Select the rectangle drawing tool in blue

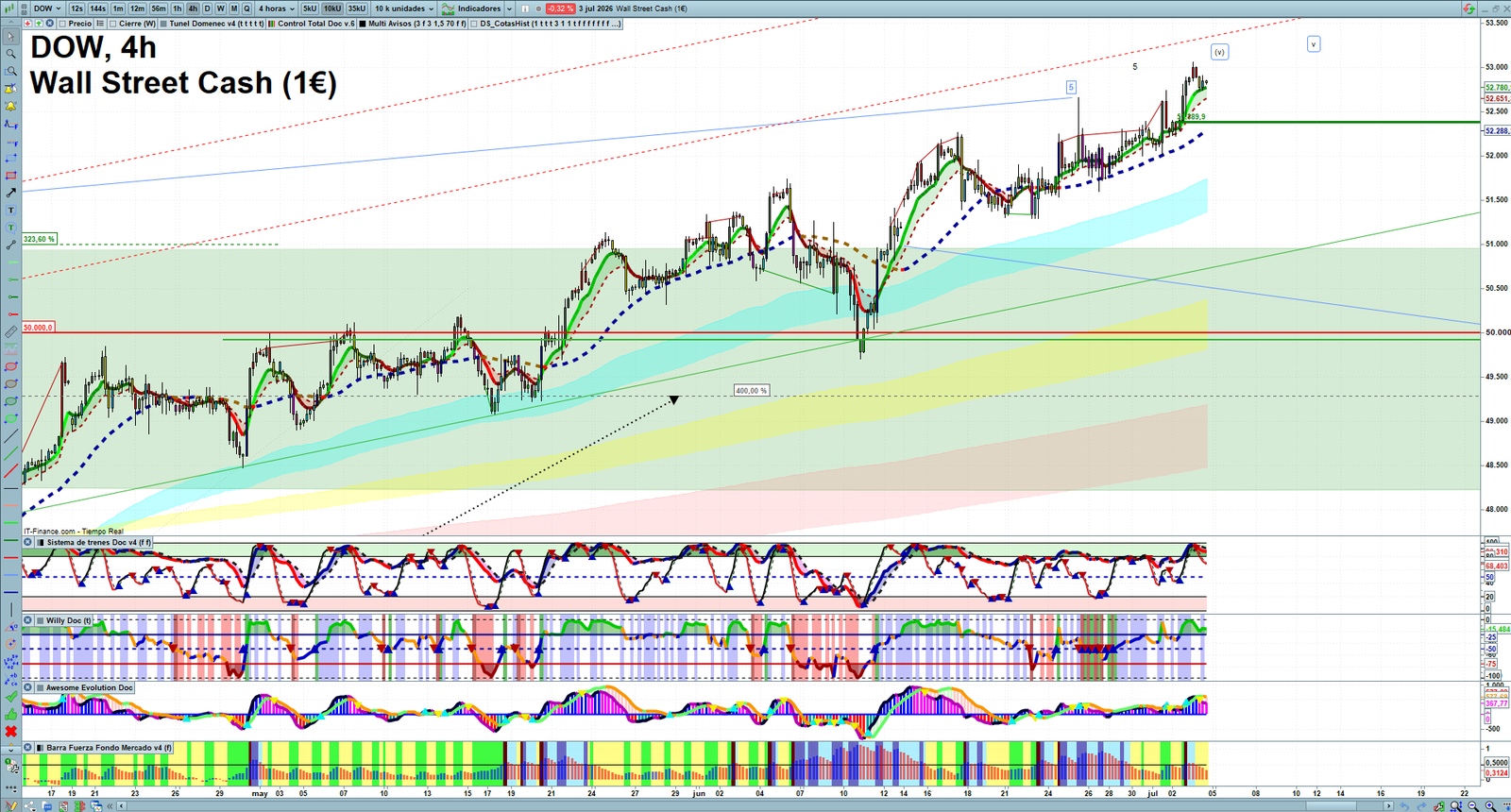(11, 159)
